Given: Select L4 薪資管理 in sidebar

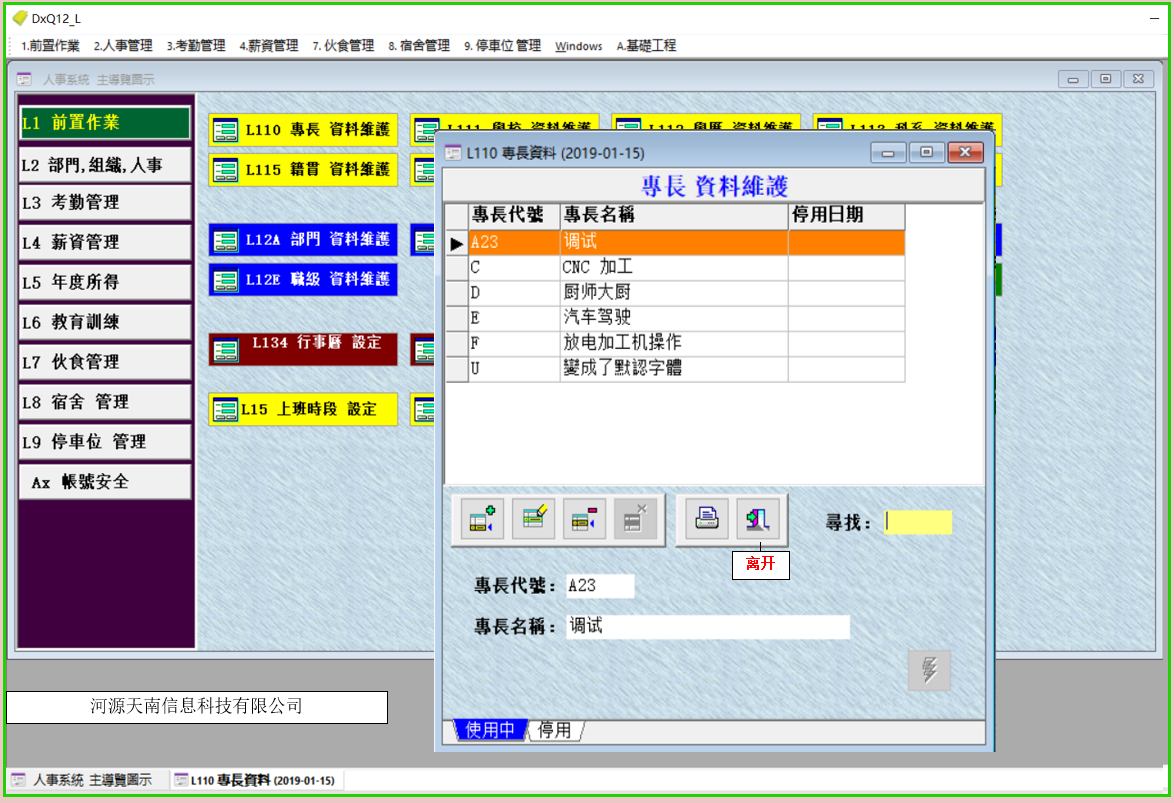Looking at the screenshot, I should 105,242.
